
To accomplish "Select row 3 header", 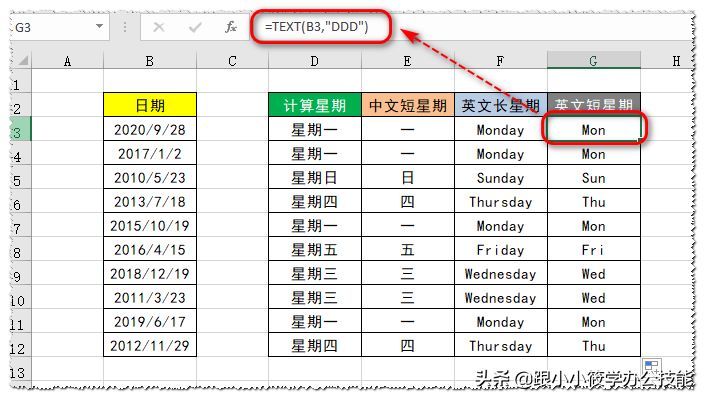I will tap(21, 129).
